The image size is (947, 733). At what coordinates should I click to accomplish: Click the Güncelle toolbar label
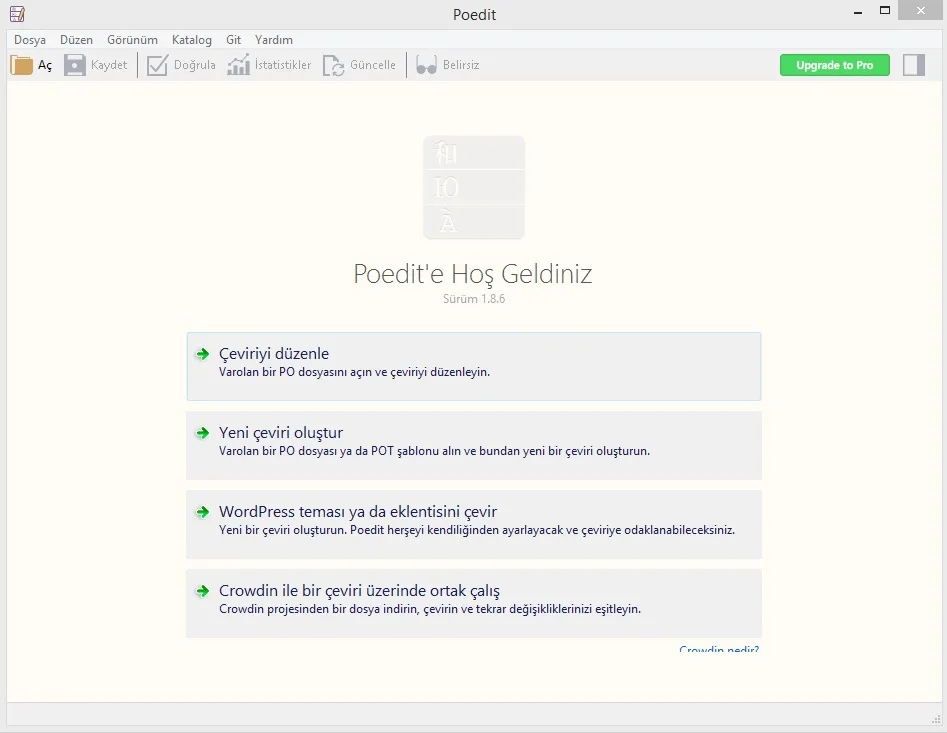point(373,65)
